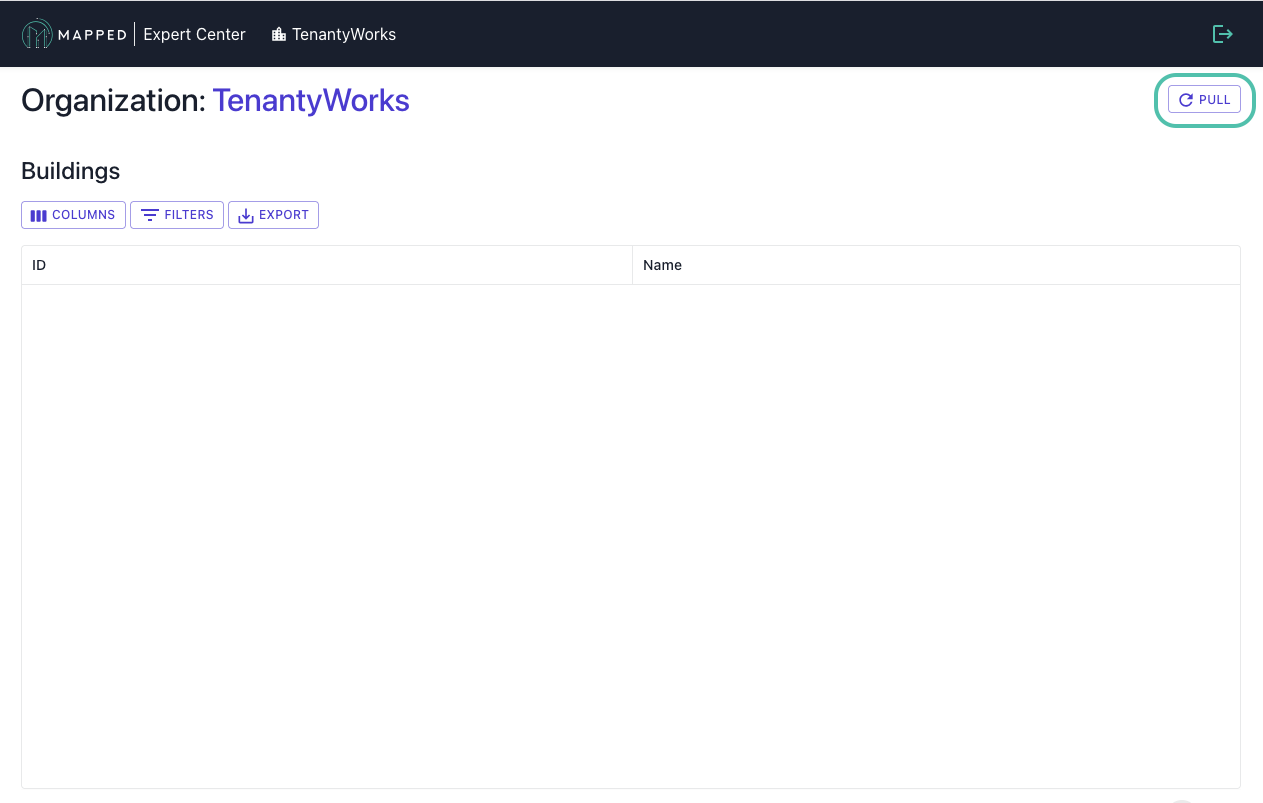Viewport: 1263px width, 803px height.
Task: Click the EXPORT button
Action: 273,215
